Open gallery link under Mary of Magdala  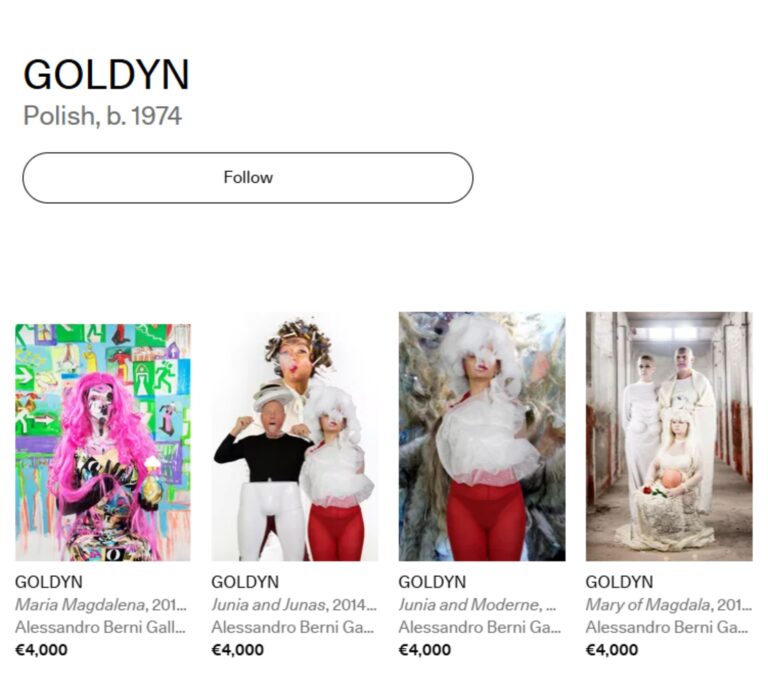point(667,627)
